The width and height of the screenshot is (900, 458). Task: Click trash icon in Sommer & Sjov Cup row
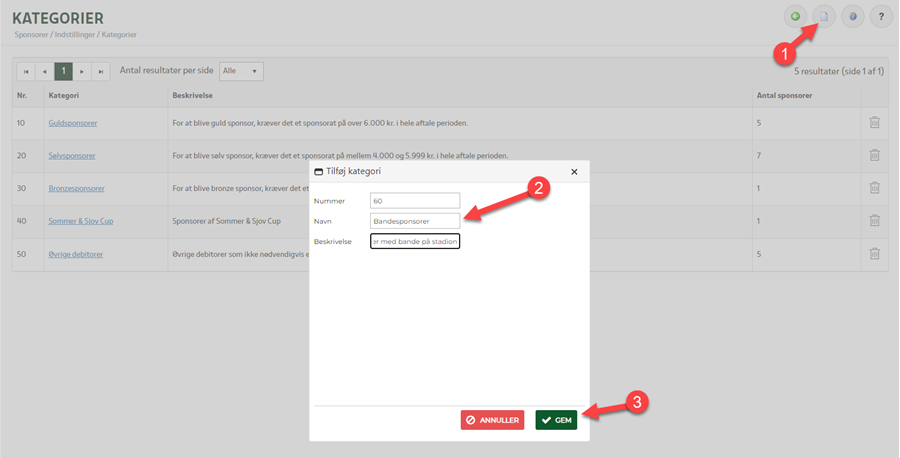coord(874,221)
